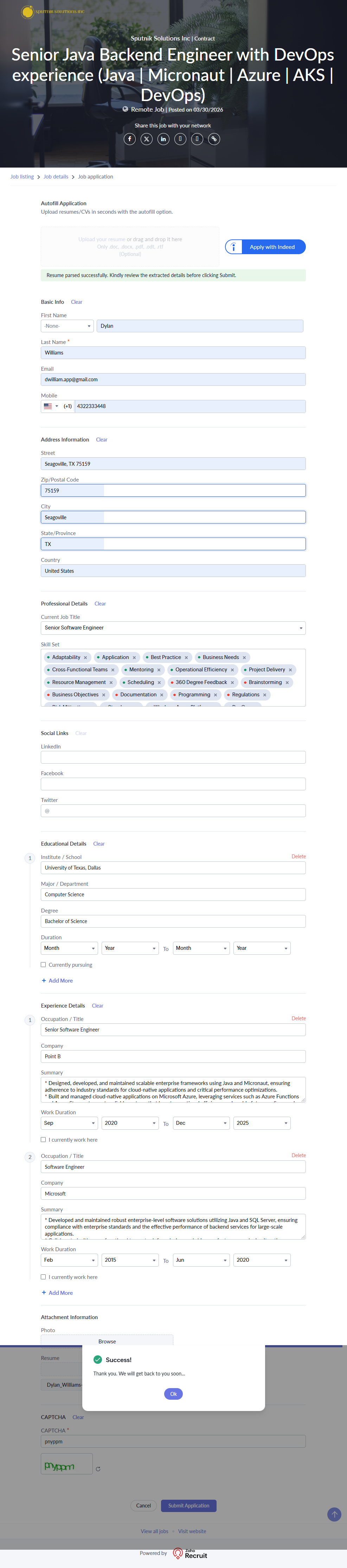
Task: Copy job link via chain icon
Action: tap(214, 139)
